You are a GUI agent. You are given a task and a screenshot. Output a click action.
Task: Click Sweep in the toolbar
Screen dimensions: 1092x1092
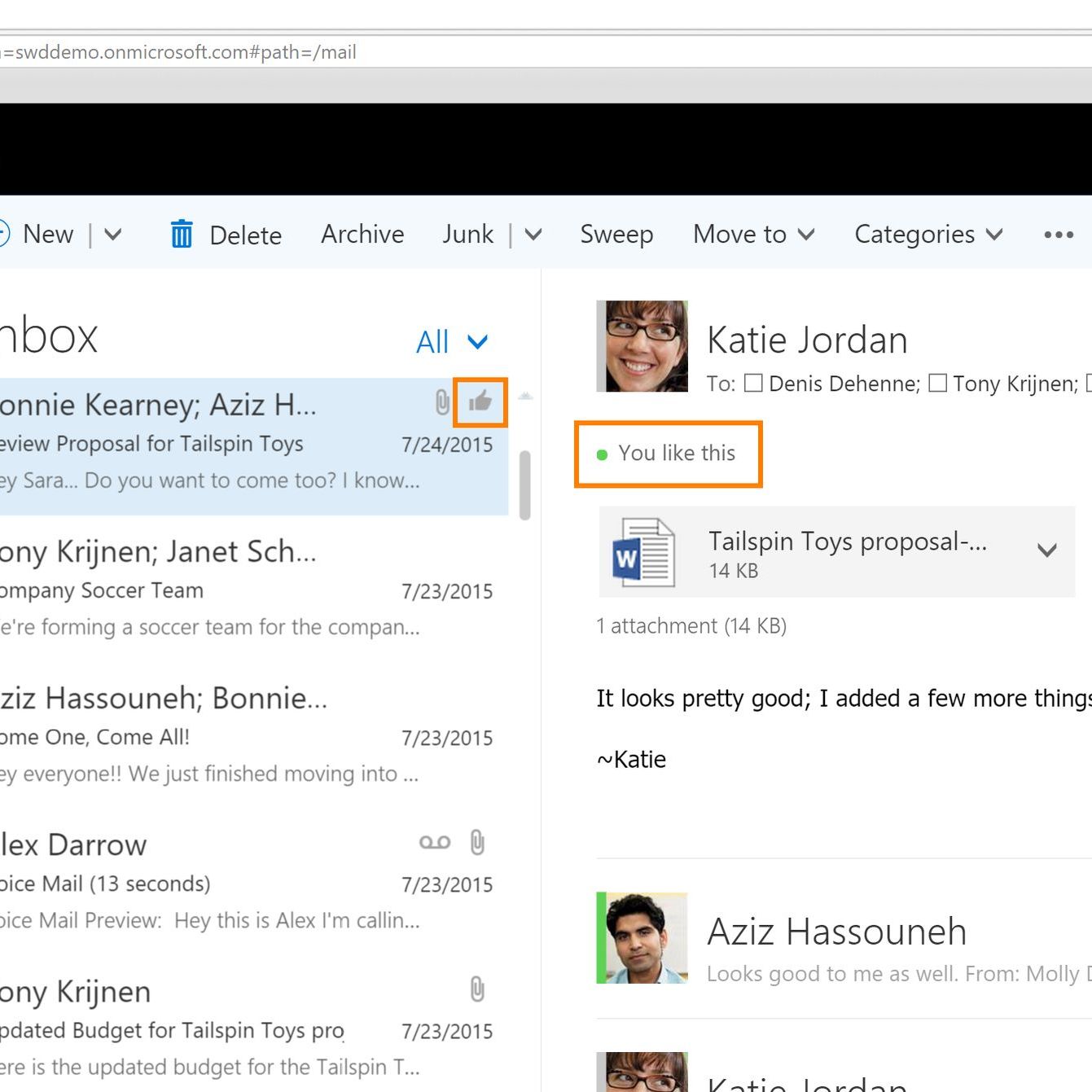coord(616,235)
